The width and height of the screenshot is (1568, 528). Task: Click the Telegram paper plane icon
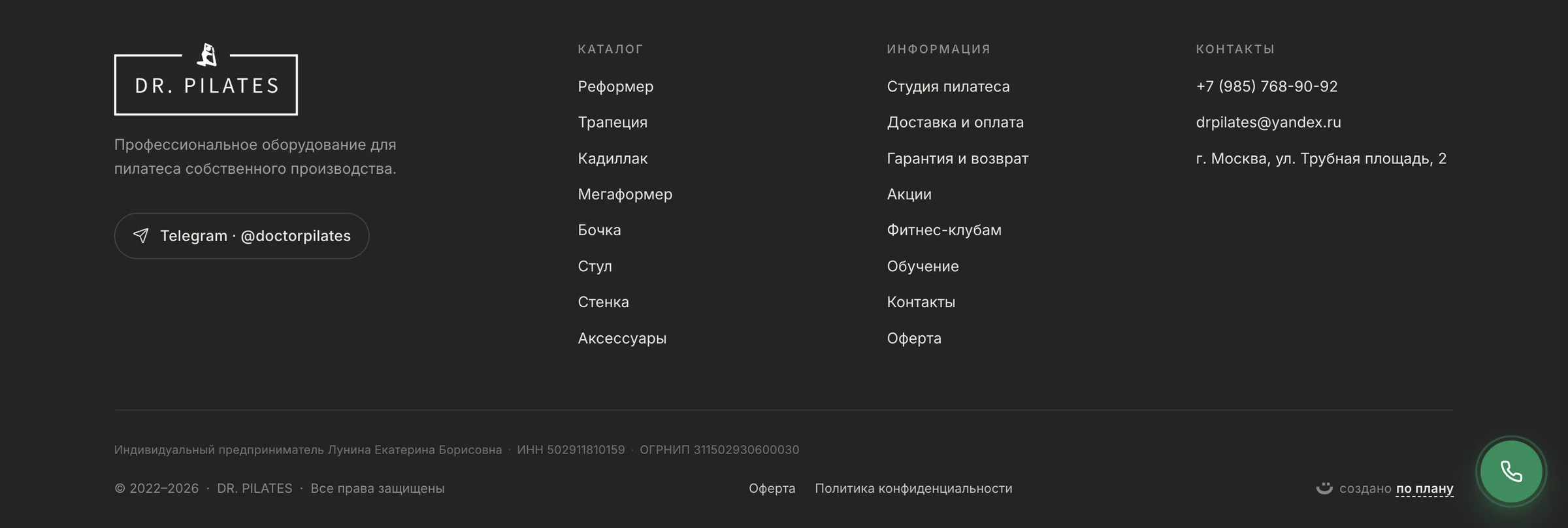(141, 235)
